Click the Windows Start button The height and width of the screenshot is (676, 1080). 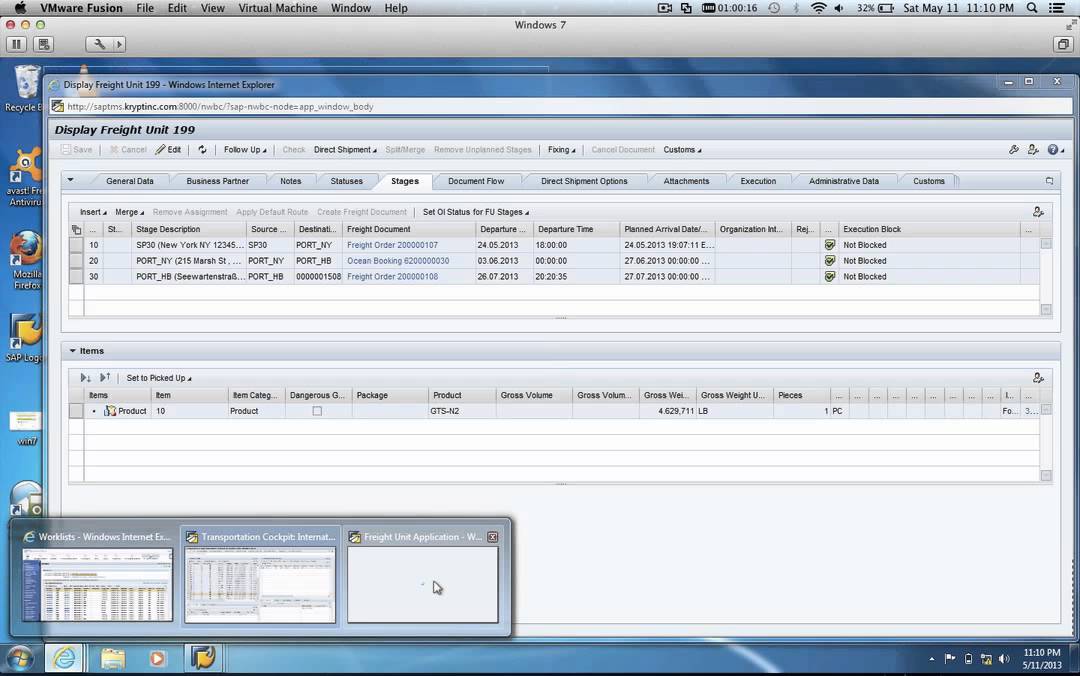(20, 659)
